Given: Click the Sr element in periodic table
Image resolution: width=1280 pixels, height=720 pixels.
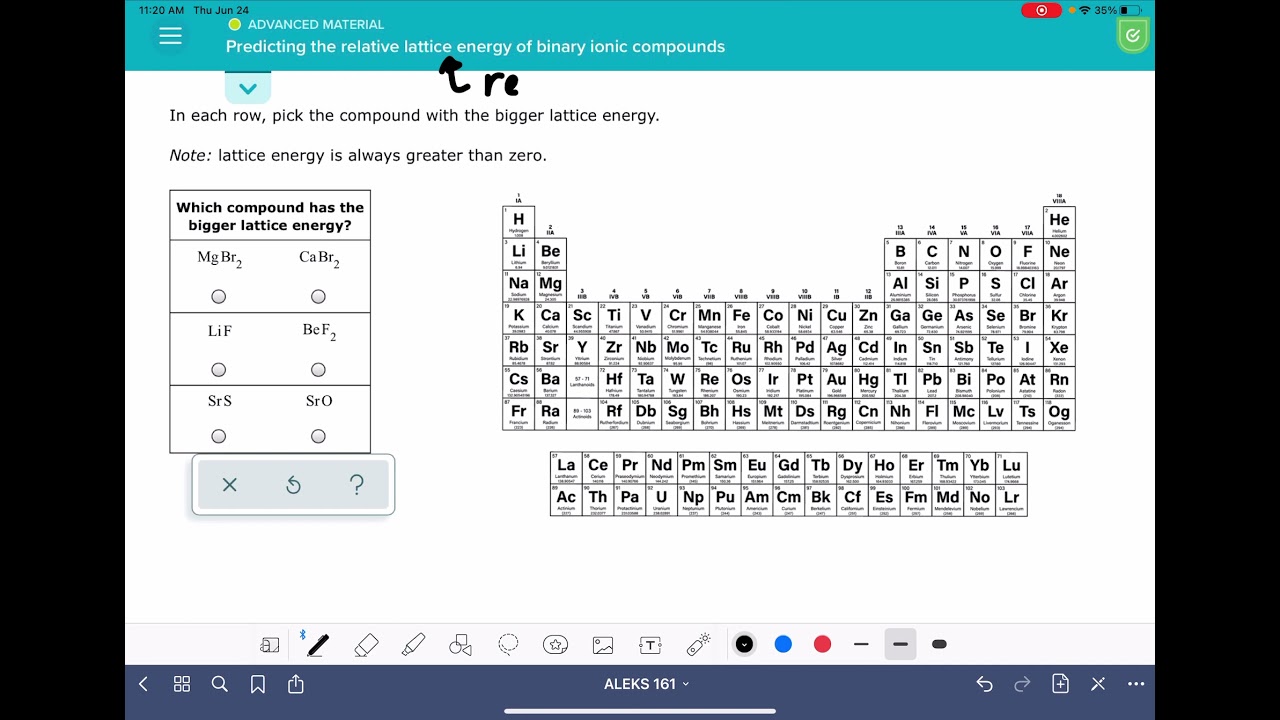Looking at the screenshot, I should 550,351.
